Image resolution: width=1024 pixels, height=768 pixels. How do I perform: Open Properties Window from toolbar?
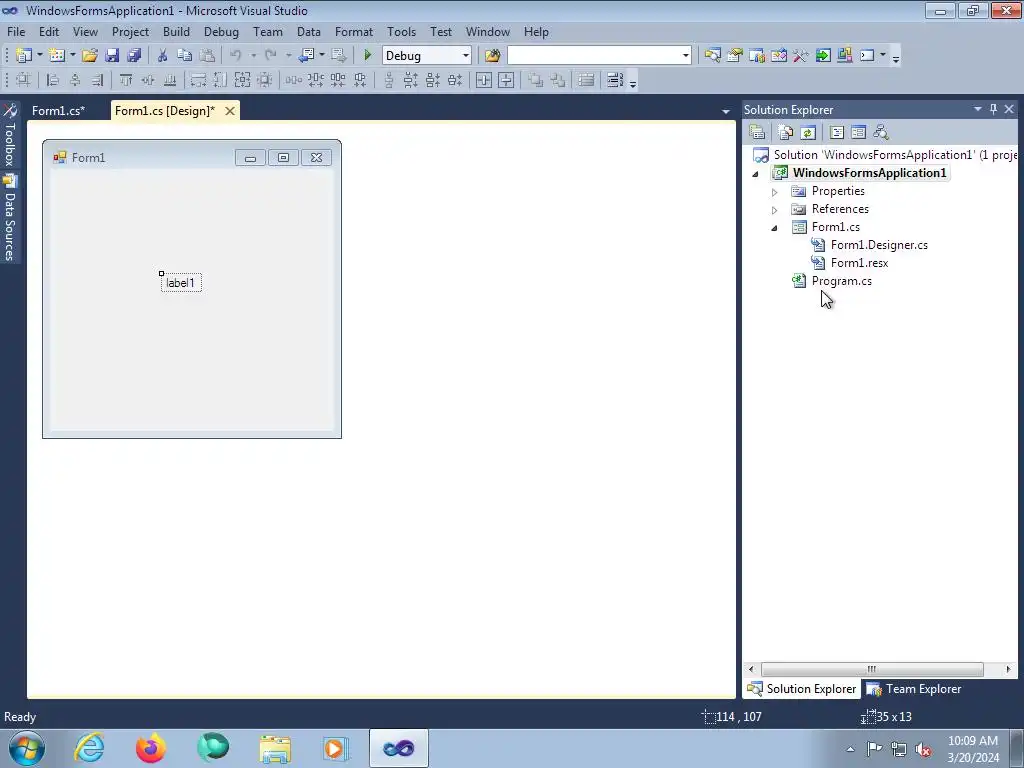(x=735, y=56)
